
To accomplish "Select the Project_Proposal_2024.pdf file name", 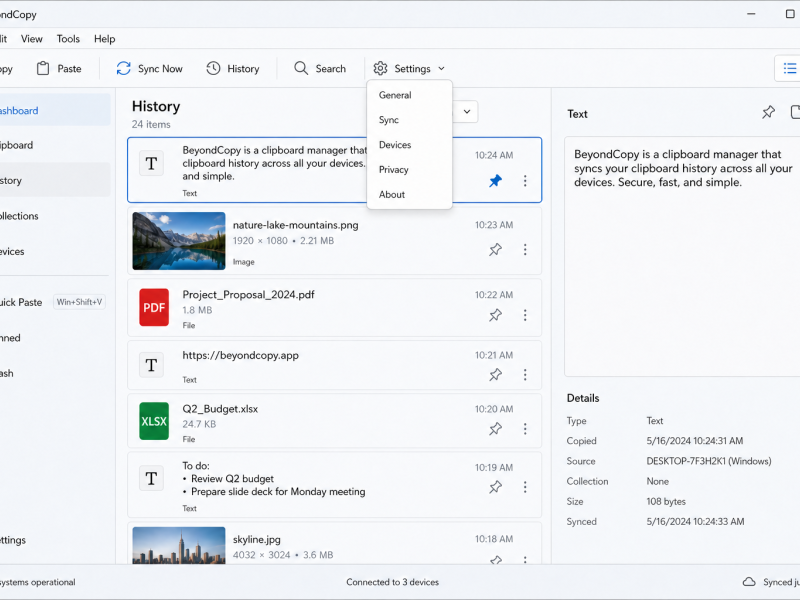I will tap(248, 295).
